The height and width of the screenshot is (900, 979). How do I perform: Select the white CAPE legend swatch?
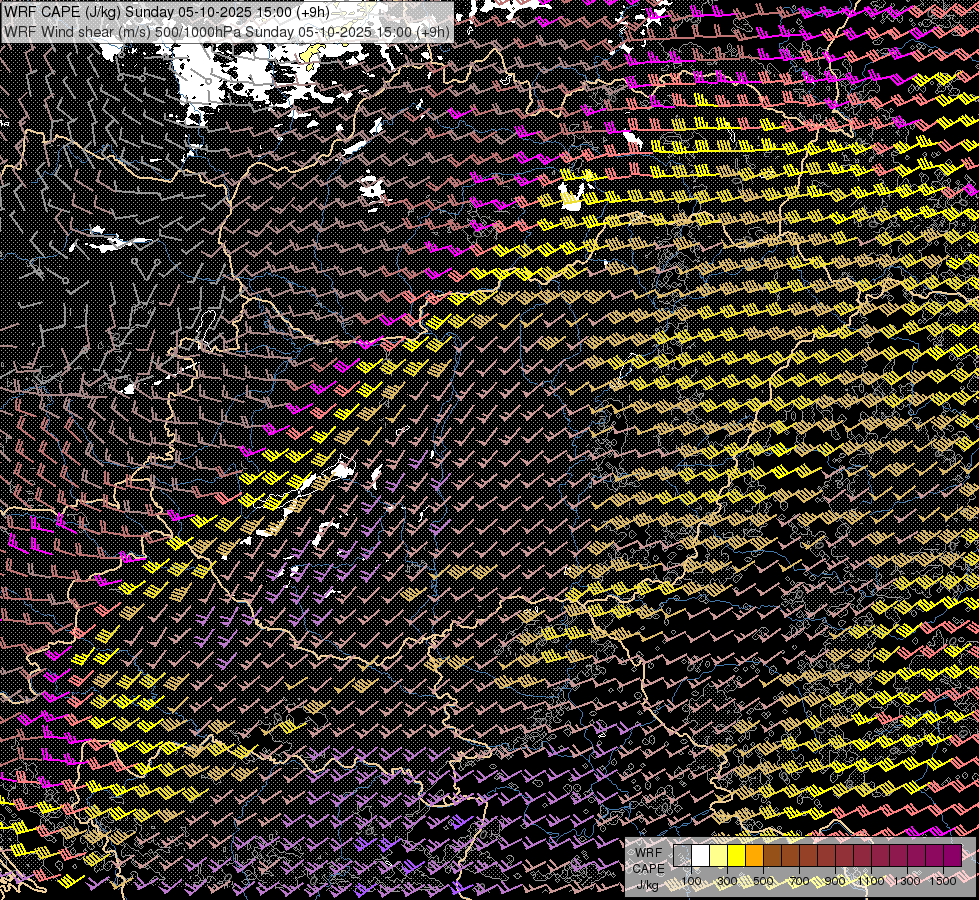pyautogui.click(x=701, y=856)
